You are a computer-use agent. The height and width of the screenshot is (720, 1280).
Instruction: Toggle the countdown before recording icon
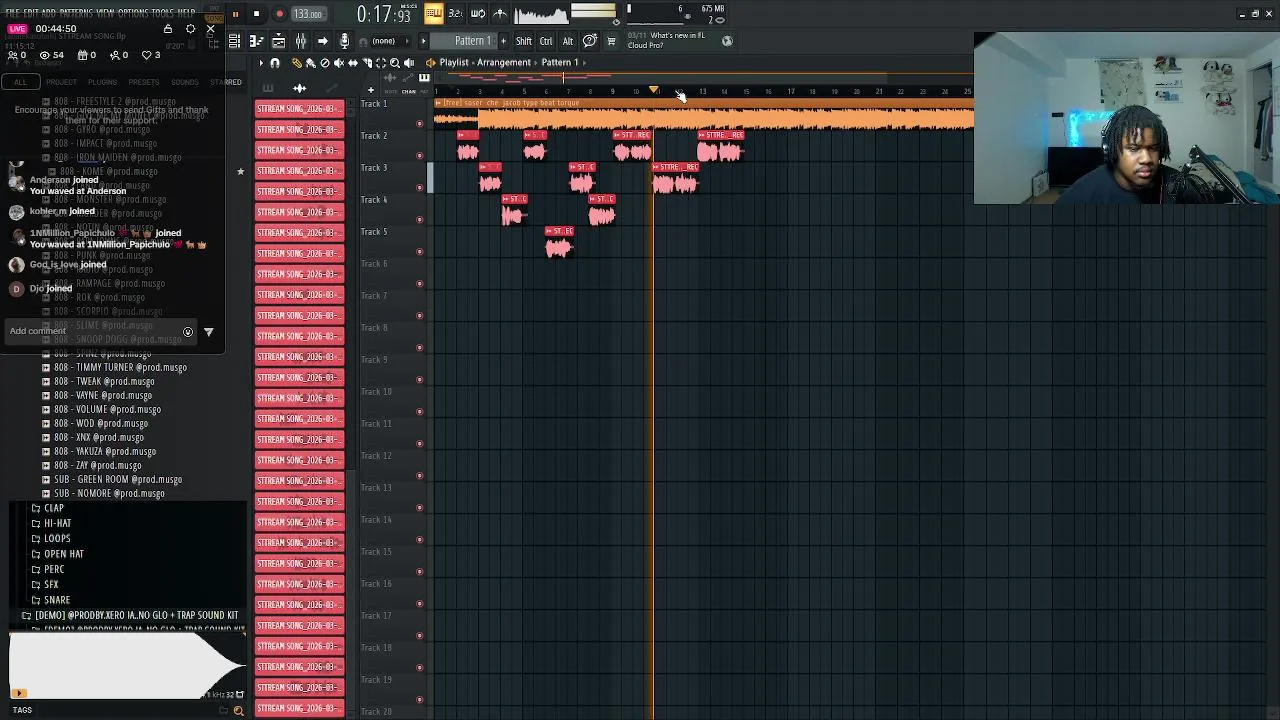click(455, 14)
